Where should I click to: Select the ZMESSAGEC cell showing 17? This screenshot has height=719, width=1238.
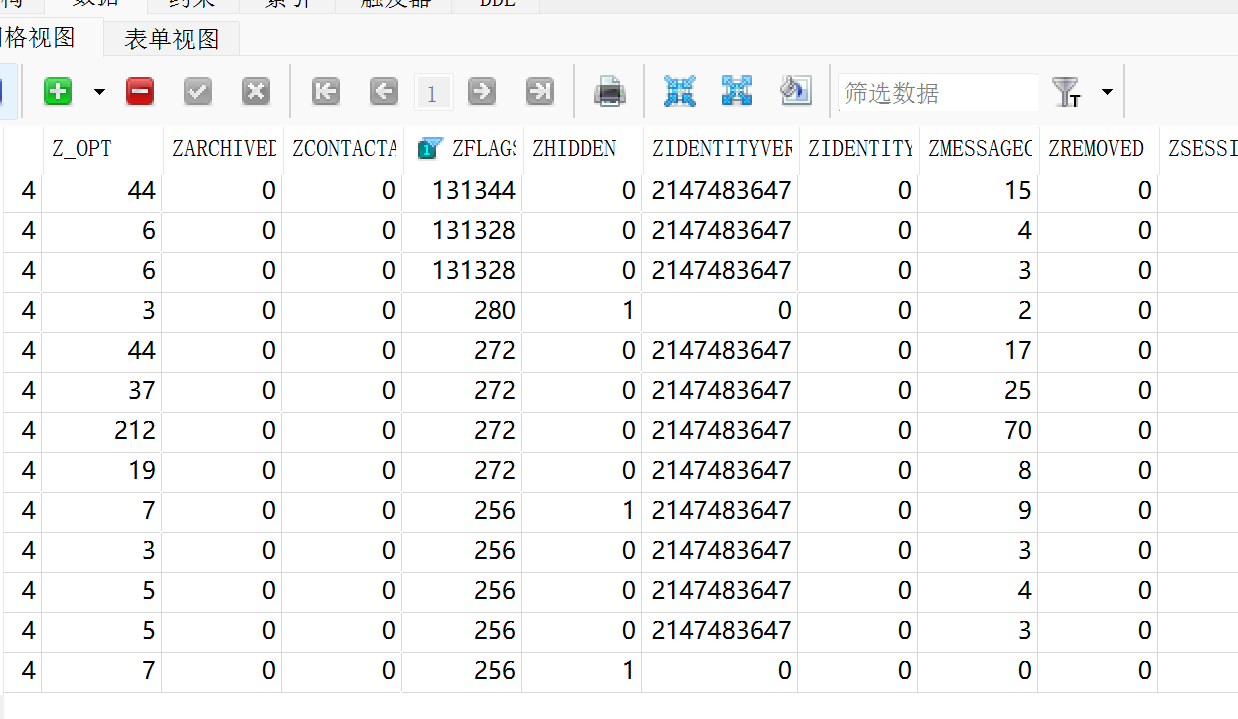tap(978, 350)
